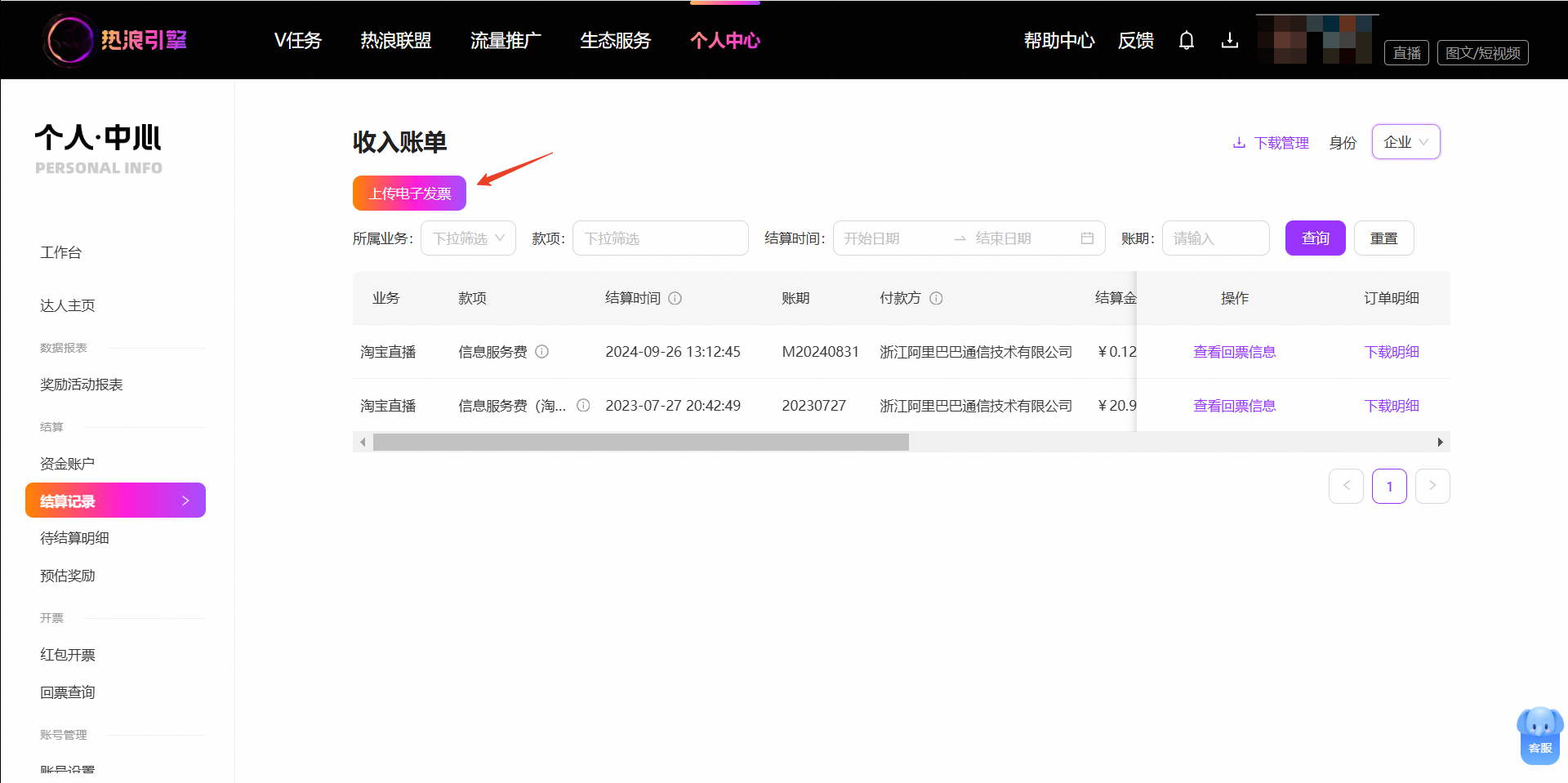Open the 客服 customer service mascot
Image resolution: width=1568 pixels, height=783 pixels.
(1540, 735)
